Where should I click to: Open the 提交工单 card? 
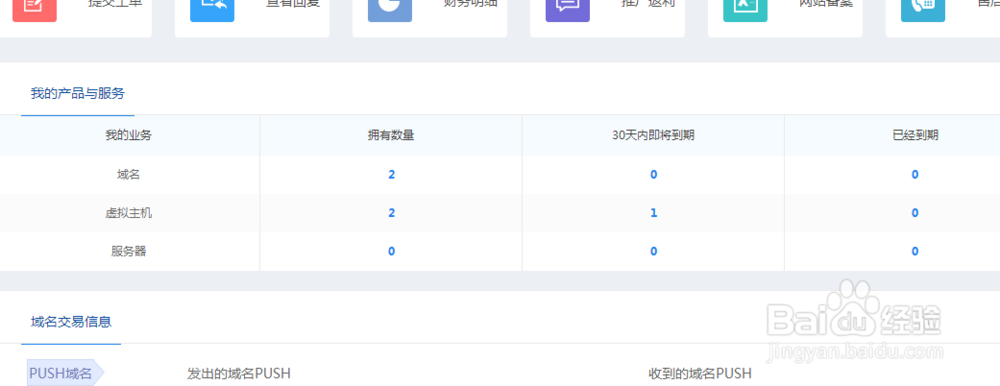pos(76,18)
